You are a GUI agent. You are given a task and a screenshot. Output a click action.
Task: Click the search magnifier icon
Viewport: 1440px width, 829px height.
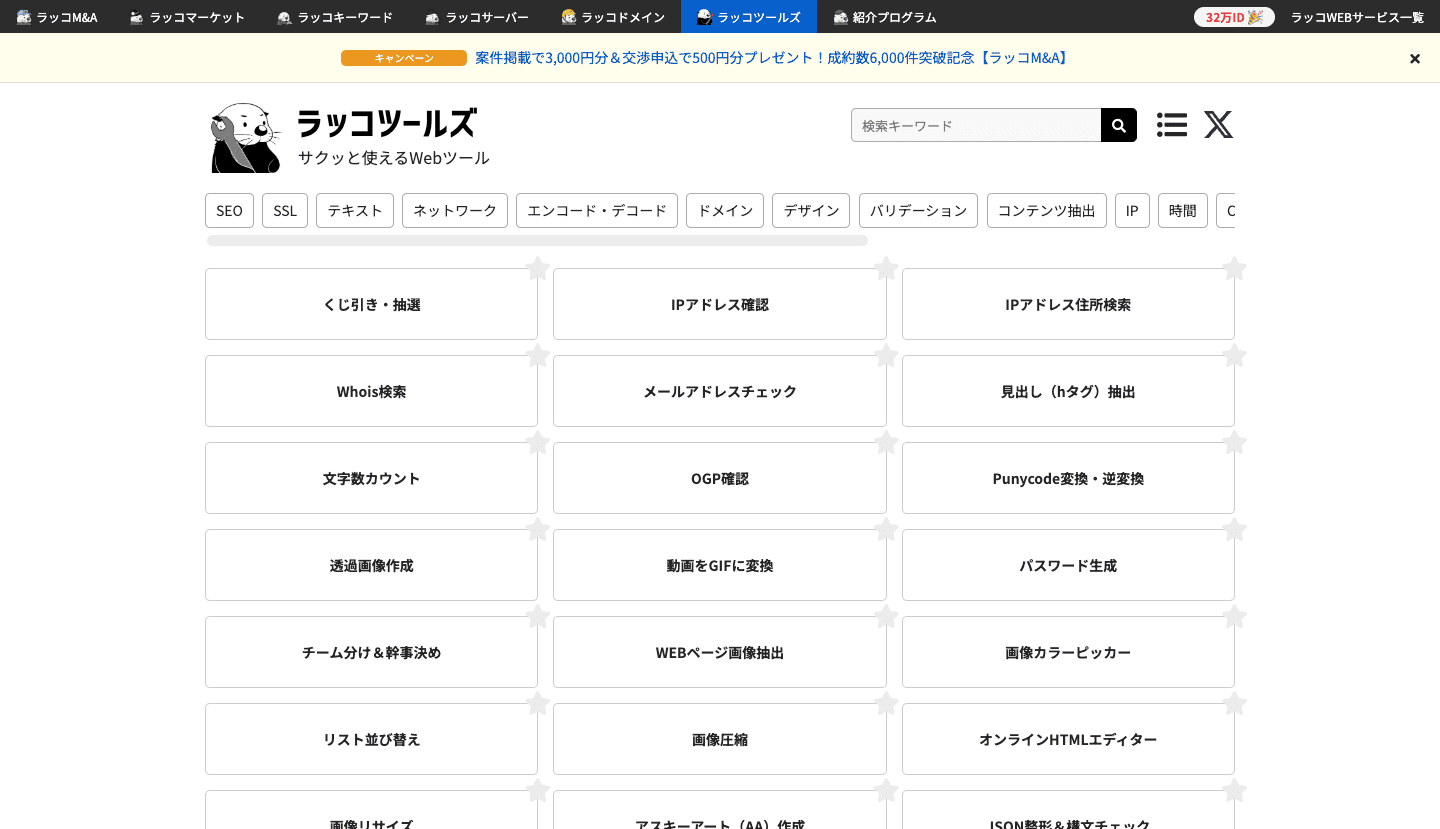coord(1118,125)
